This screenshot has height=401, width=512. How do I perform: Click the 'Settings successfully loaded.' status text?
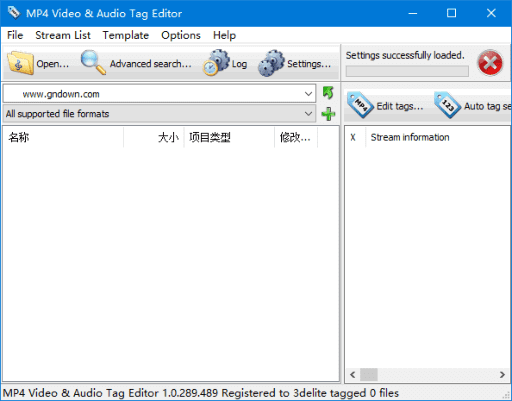405,55
